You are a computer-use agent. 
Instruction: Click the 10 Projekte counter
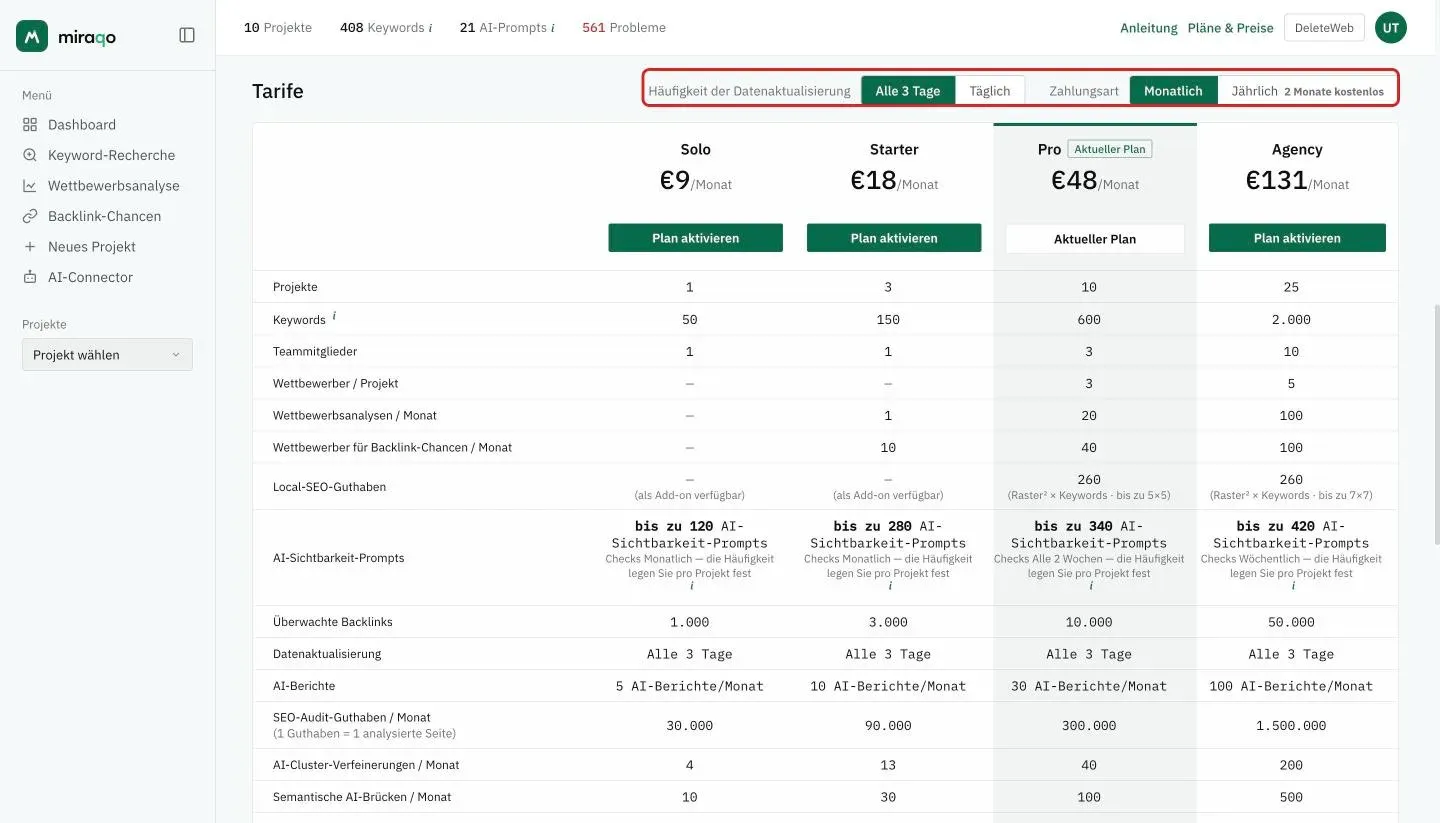coord(278,28)
